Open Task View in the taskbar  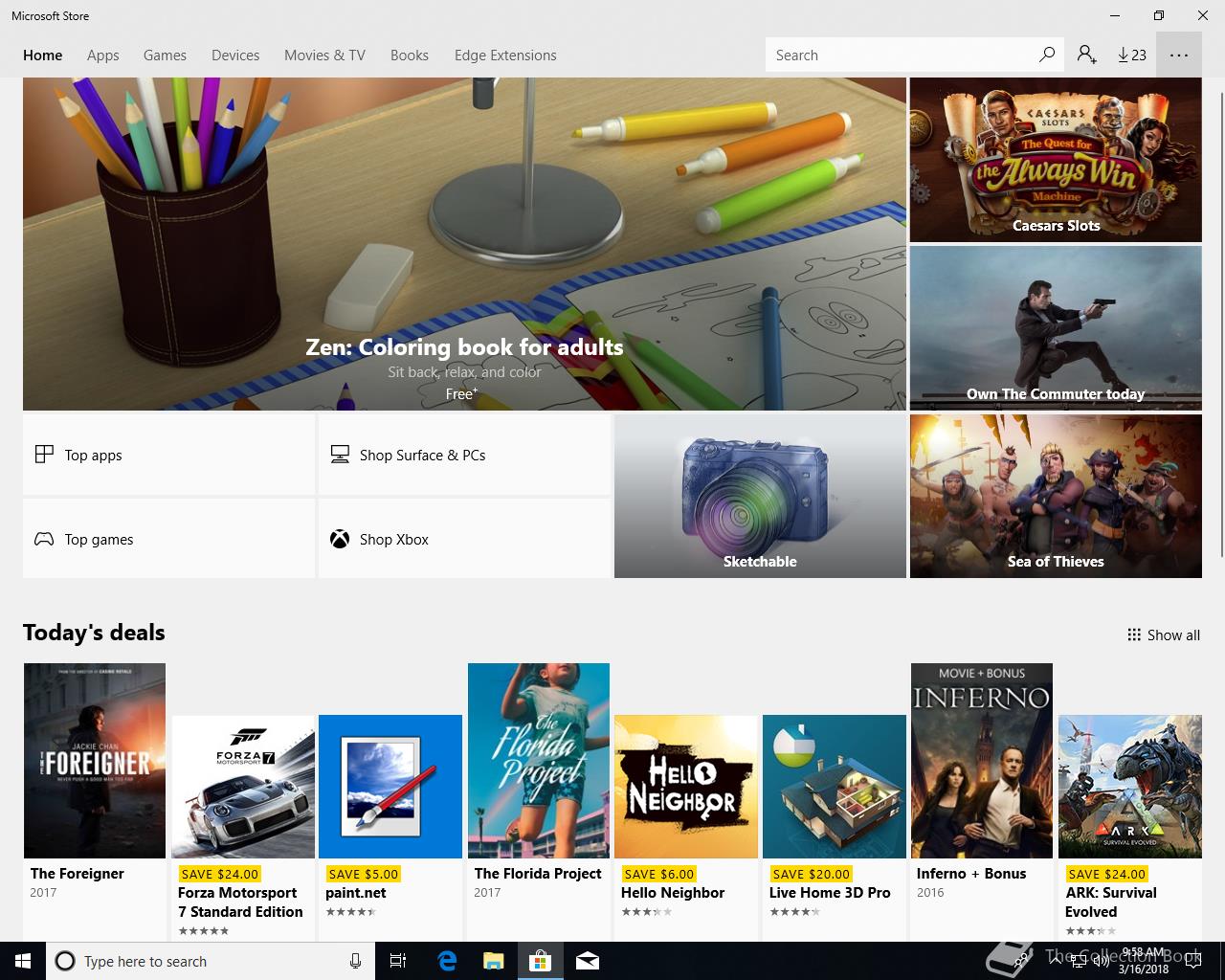coord(398,961)
